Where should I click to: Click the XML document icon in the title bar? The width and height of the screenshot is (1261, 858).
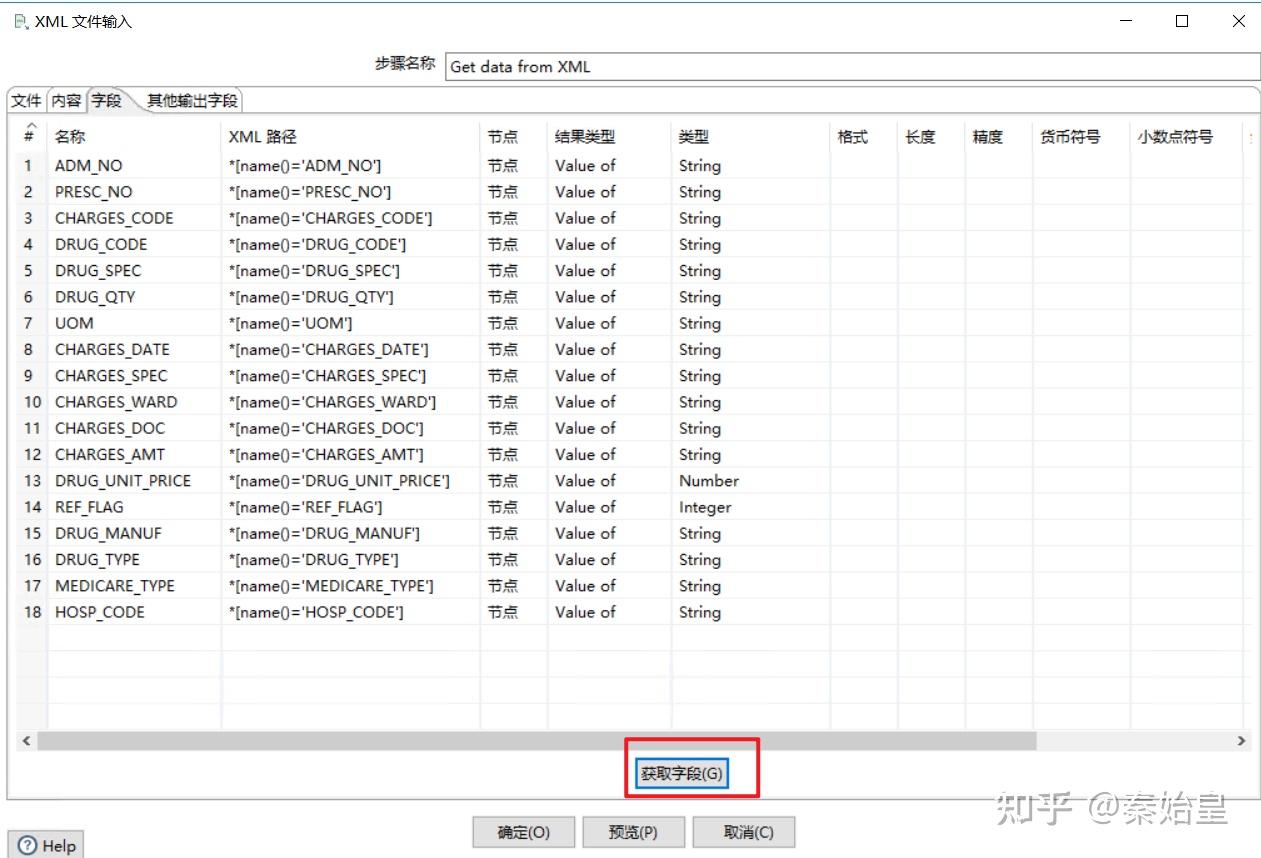21,19
